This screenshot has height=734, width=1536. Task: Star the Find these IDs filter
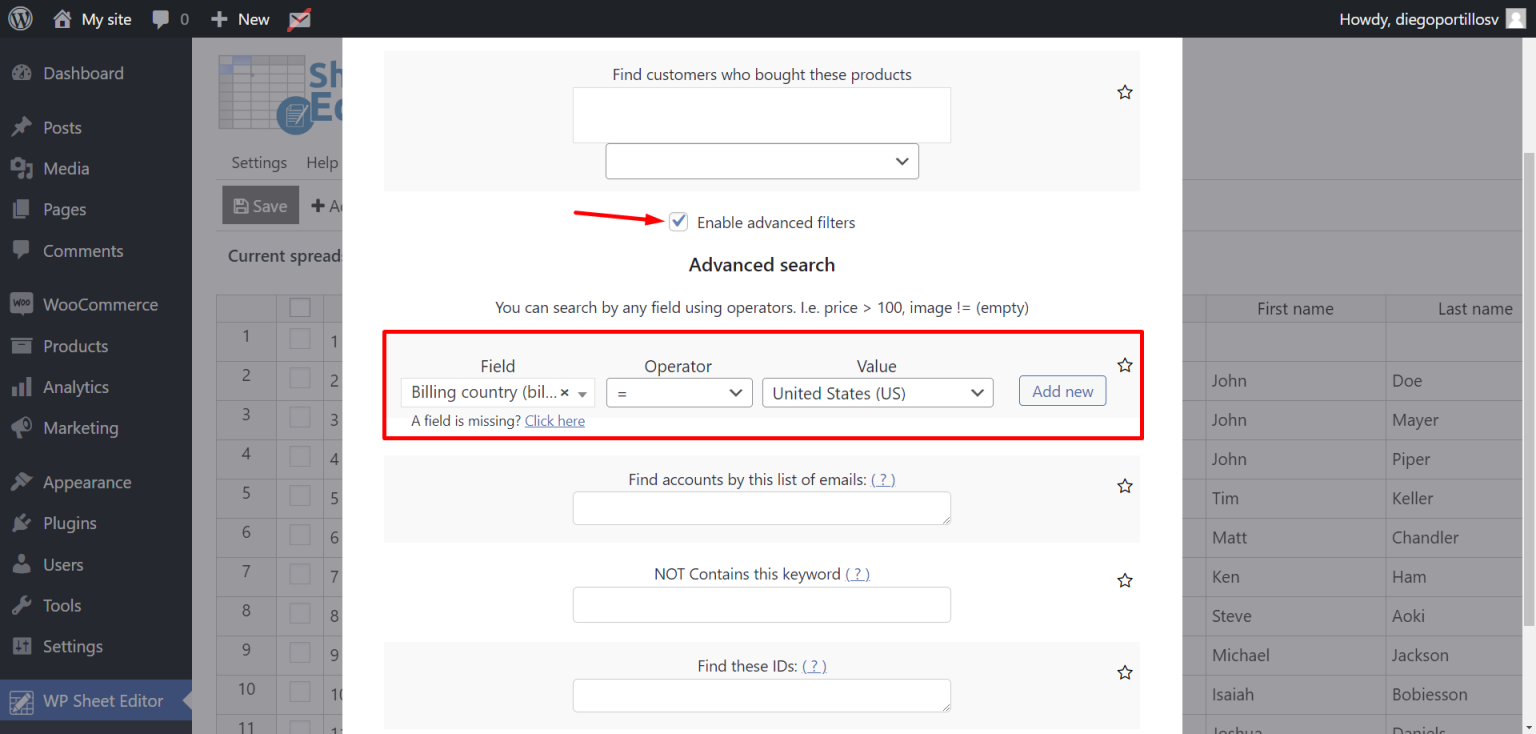pyautogui.click(x=1125, y=673)
